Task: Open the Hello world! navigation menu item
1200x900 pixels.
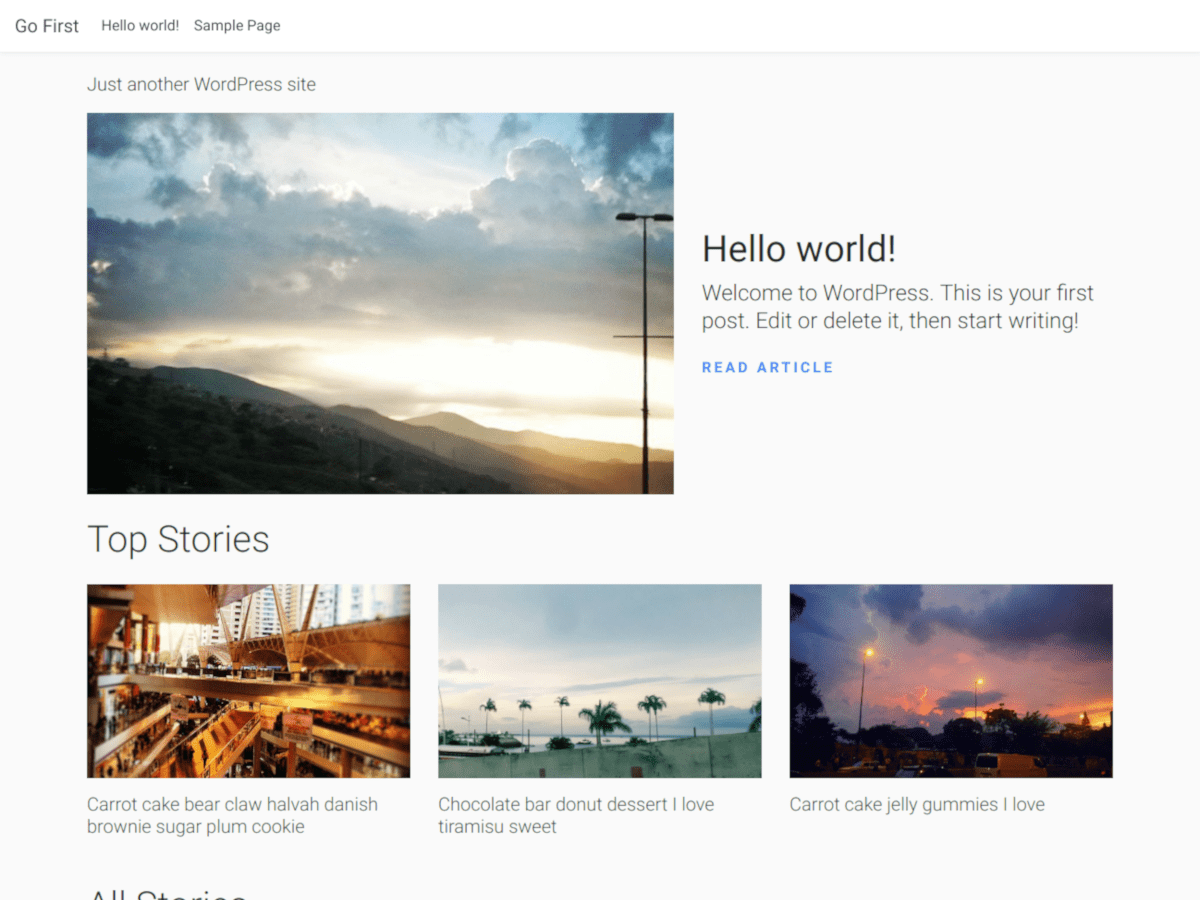Action: [x=140, y=26]
